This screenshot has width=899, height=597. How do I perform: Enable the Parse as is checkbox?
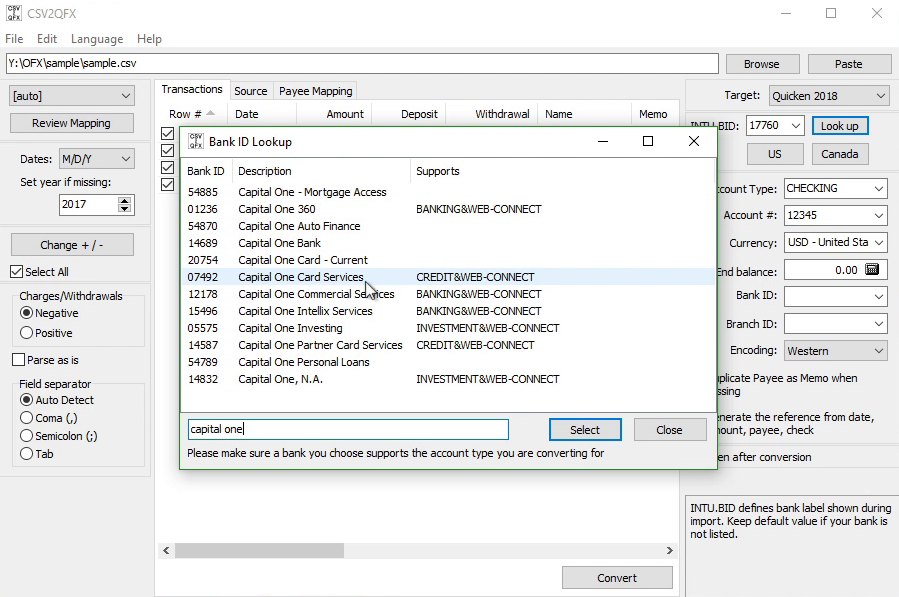[18, 360]
